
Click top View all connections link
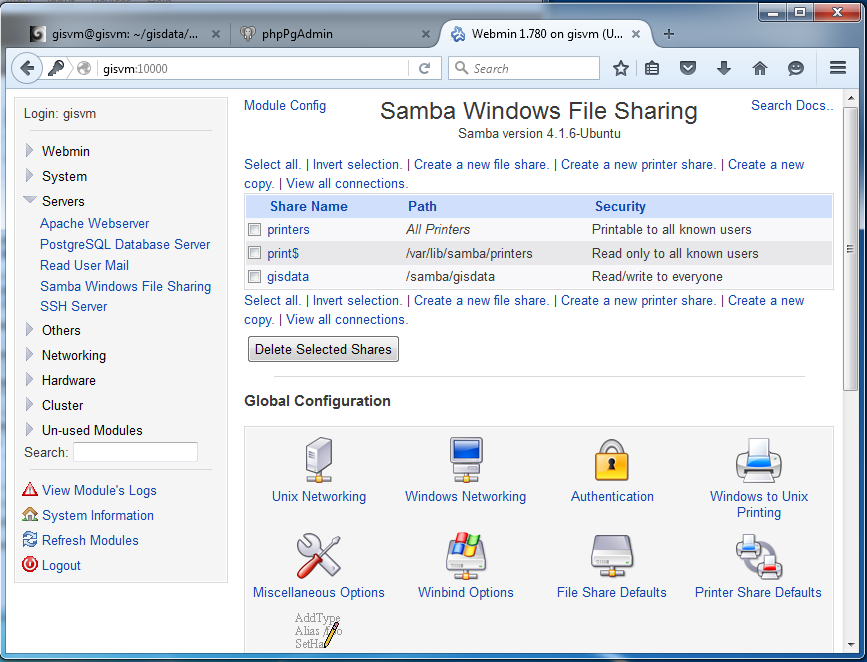tap(347, 183)
